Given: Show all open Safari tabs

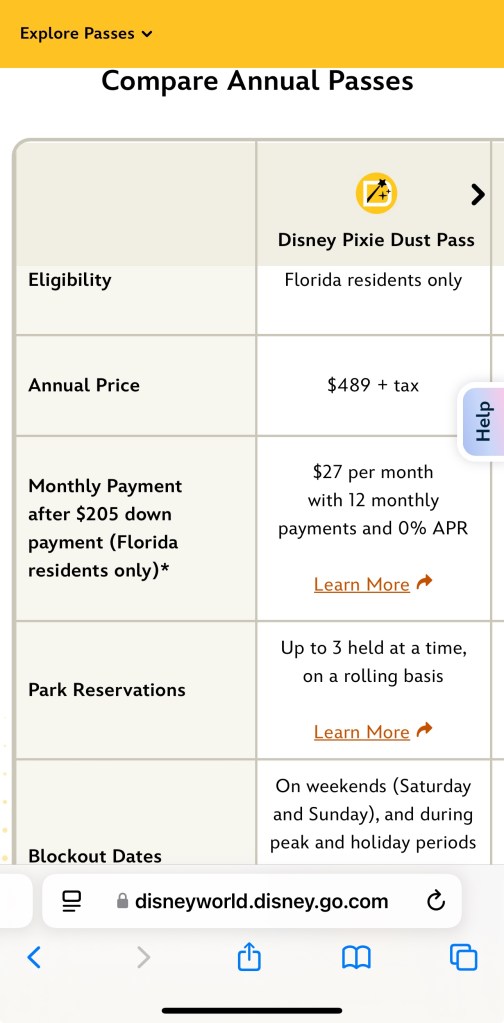Looking at the screenshot, I should (x=464, y=957).
